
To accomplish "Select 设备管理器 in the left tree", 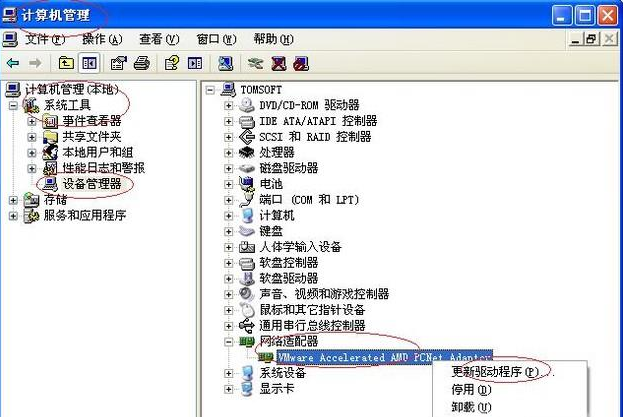I will click(x=92, y=183).
